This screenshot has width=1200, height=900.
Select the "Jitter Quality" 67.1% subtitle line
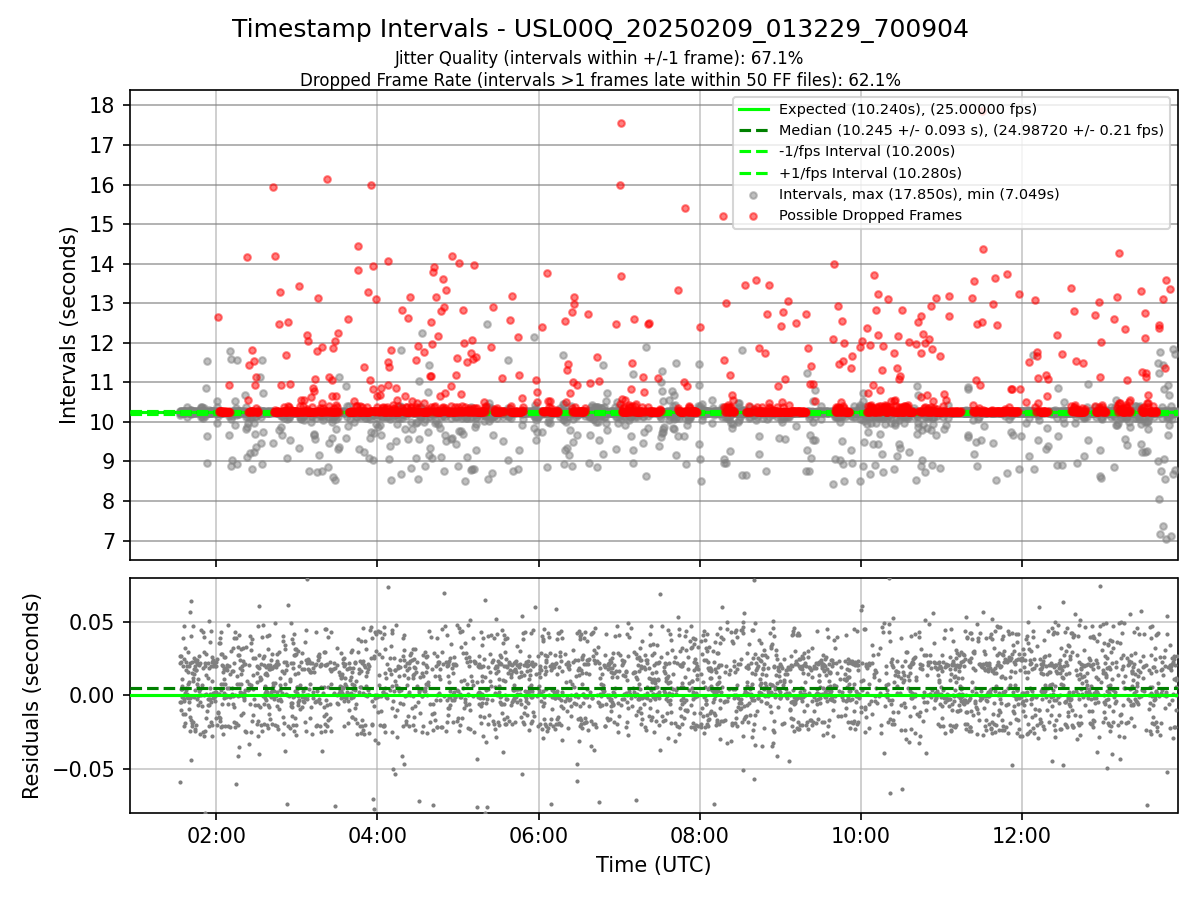(x=600, y=58)
